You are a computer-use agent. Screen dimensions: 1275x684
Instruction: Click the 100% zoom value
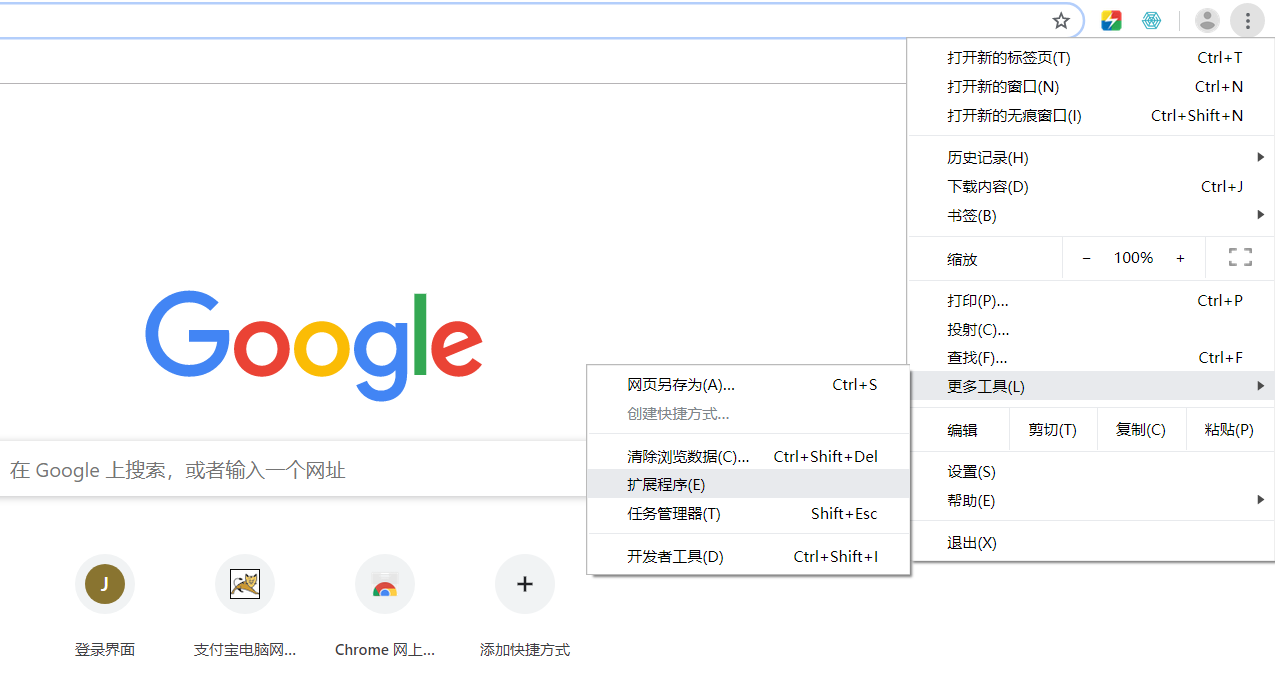(x=1133, y=258)
